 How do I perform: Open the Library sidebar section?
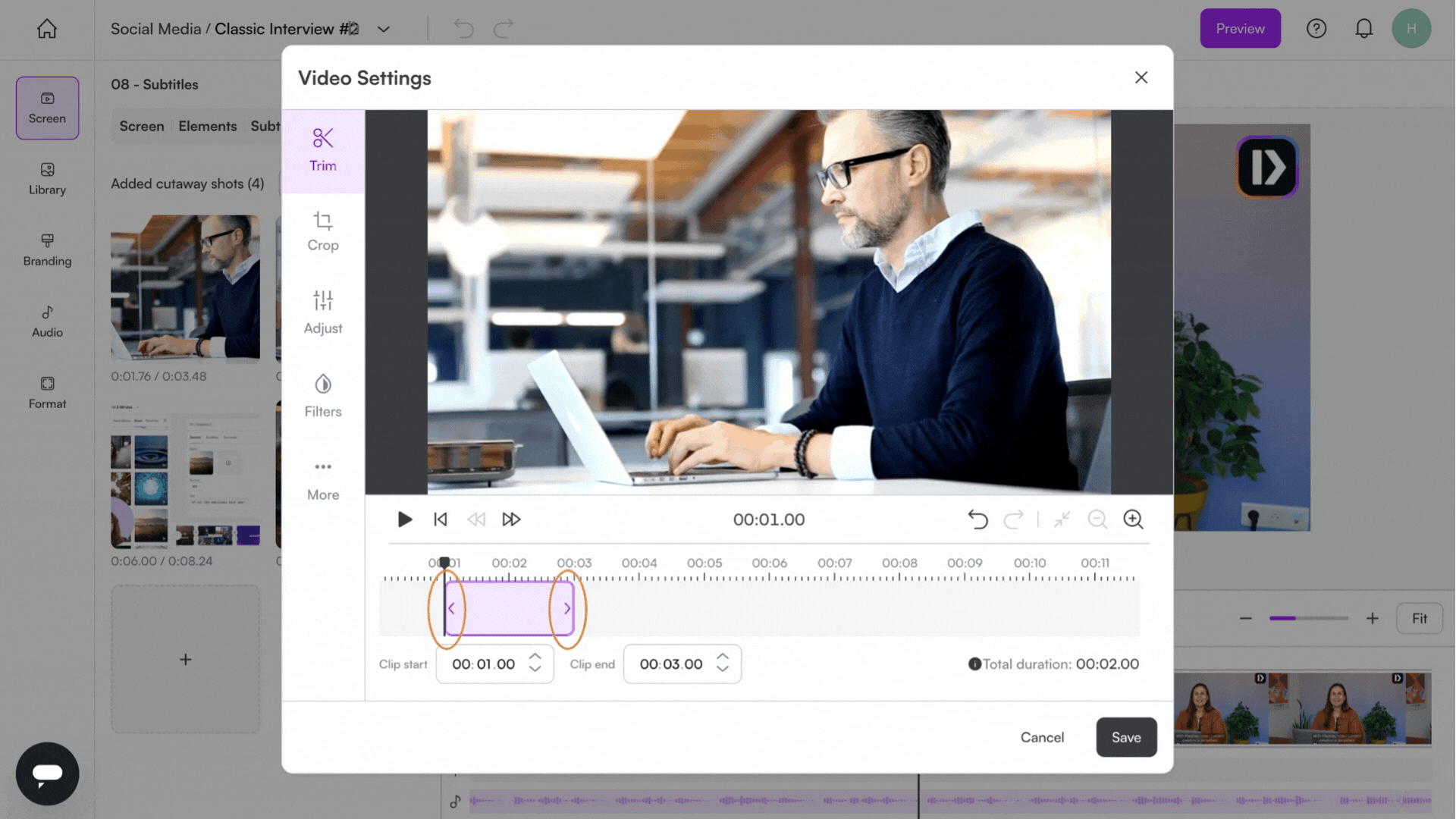(x=47, y=178)
